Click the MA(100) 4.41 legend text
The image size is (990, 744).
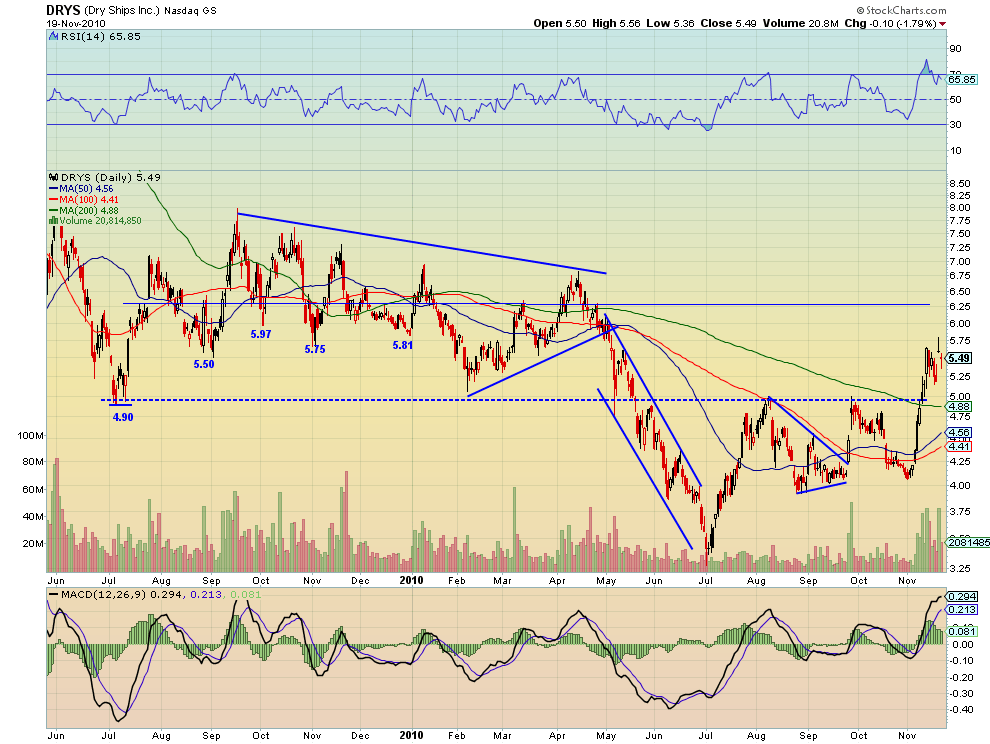tap(89, 200)
